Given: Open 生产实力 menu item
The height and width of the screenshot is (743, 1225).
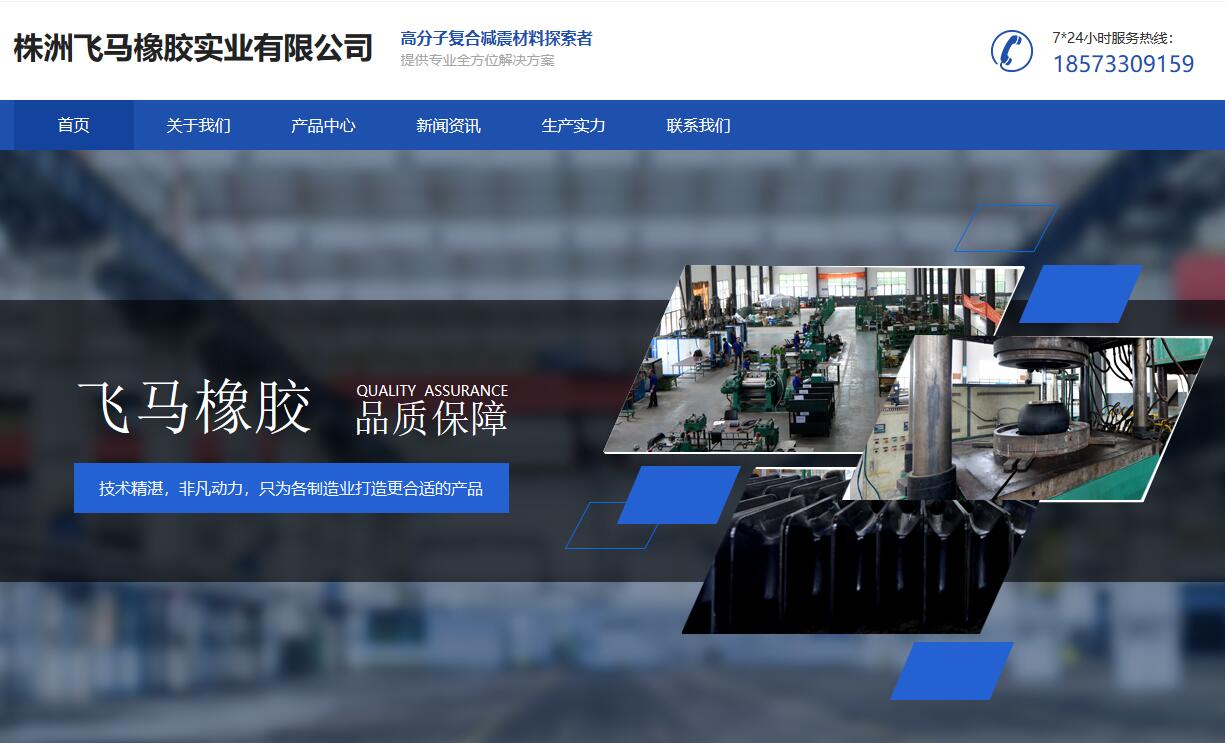Looking at the screenshot, I should coord(573,125).
